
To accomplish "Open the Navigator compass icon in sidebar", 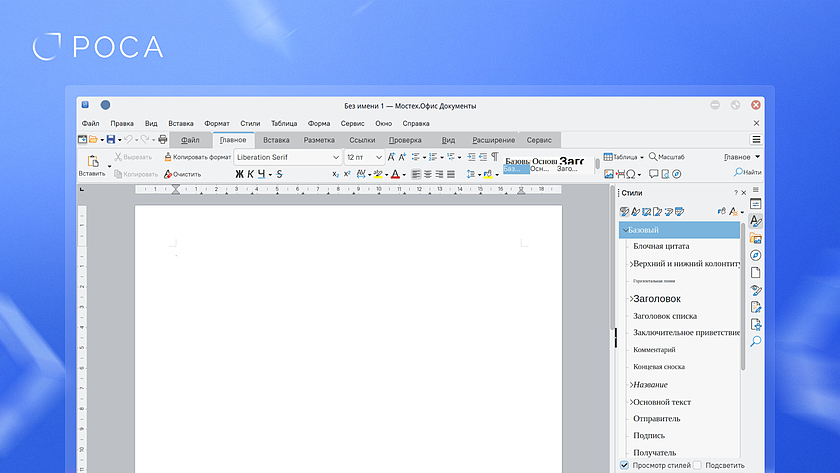I will [756, 255].
